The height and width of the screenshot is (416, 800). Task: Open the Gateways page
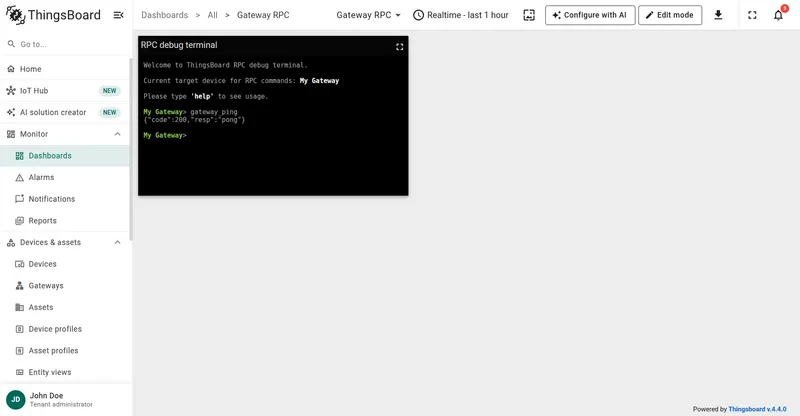(x=65, y=286)
